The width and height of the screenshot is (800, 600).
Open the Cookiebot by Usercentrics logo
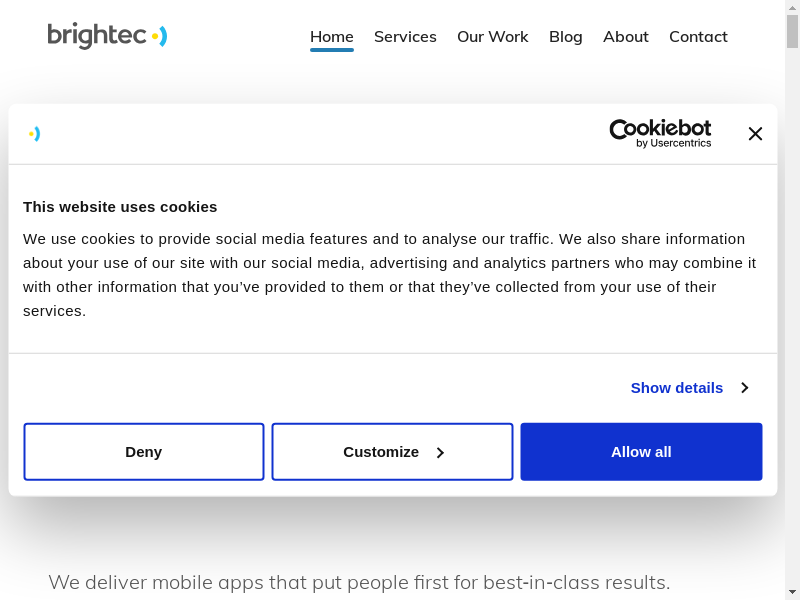(x=660, y=133)
